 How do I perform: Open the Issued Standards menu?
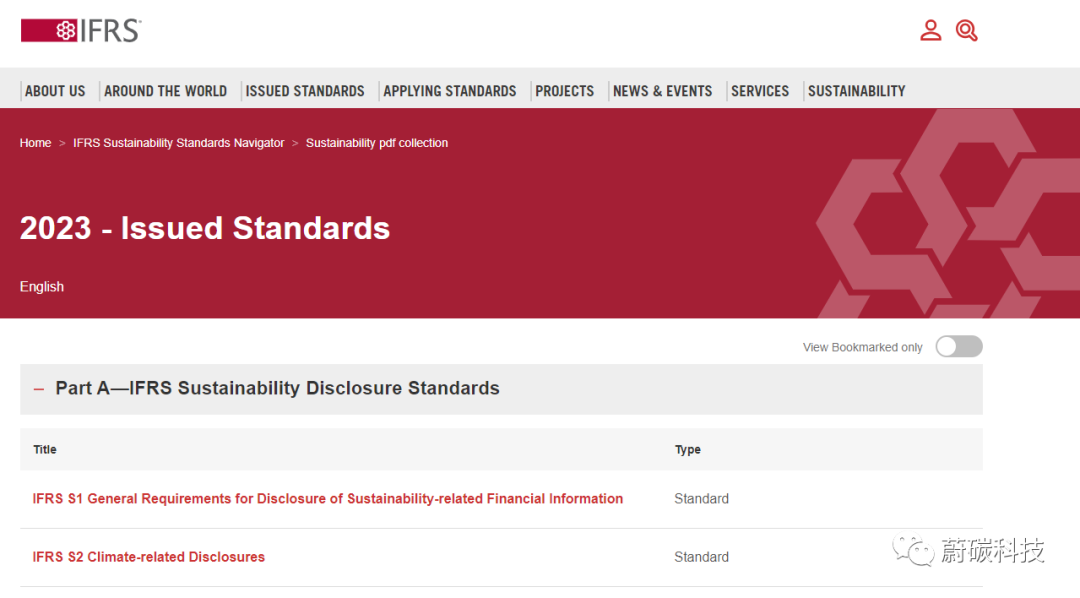click(x=305, y=91)
